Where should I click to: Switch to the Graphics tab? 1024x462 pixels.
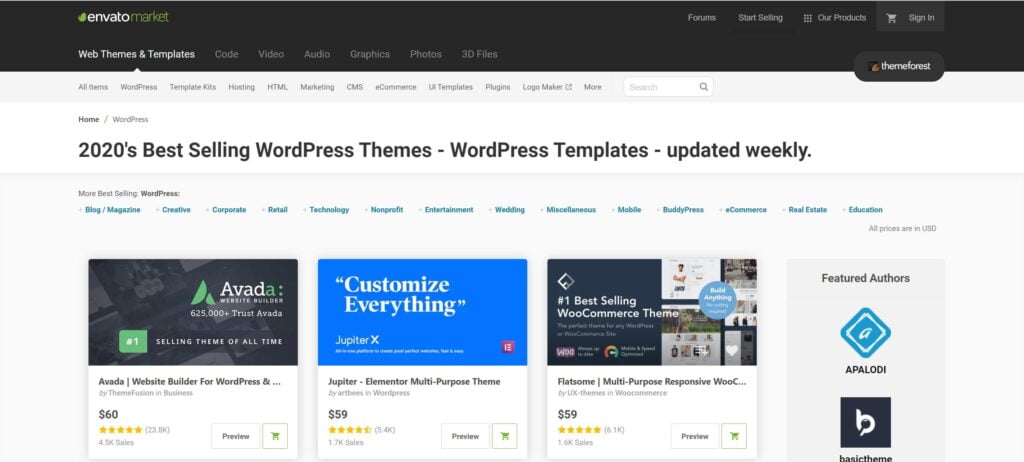(x=370, y=54)
